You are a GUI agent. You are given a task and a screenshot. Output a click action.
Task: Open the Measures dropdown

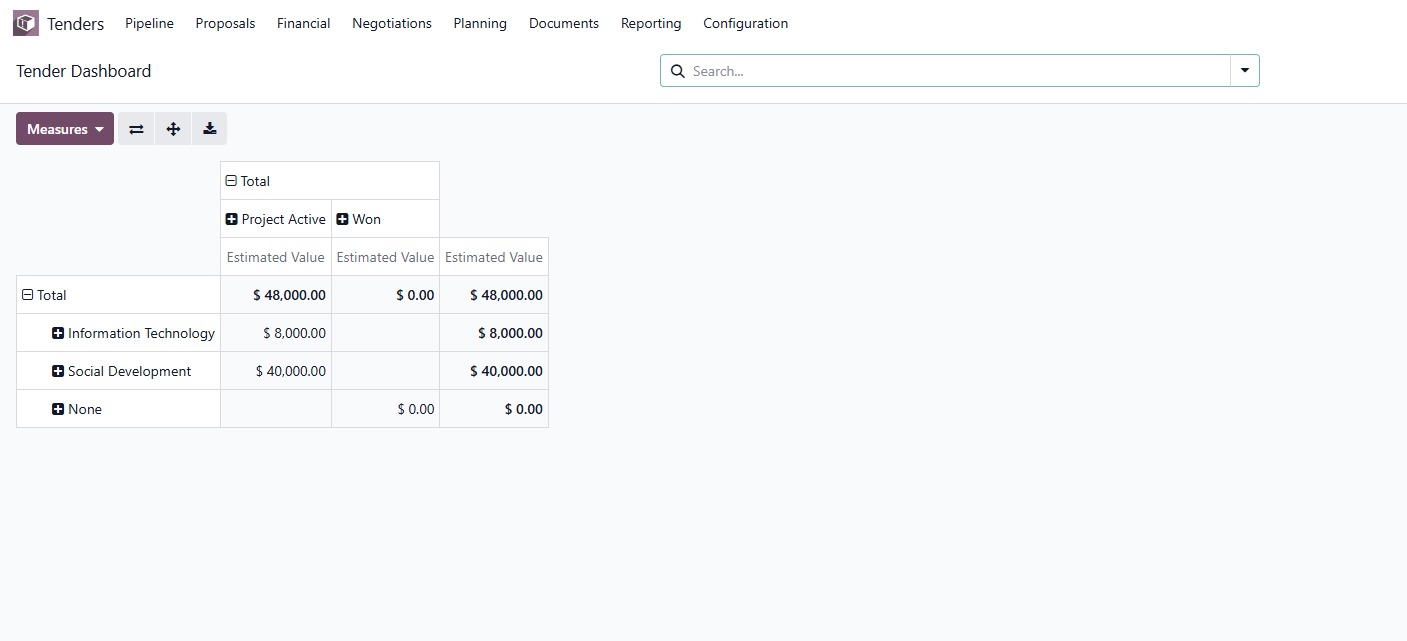coord(65,129)
